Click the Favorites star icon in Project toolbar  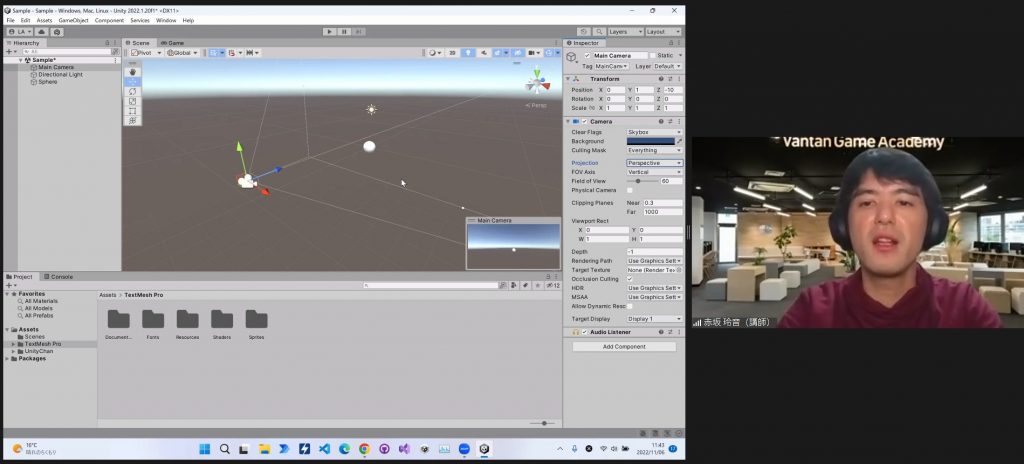coord(537,286)
